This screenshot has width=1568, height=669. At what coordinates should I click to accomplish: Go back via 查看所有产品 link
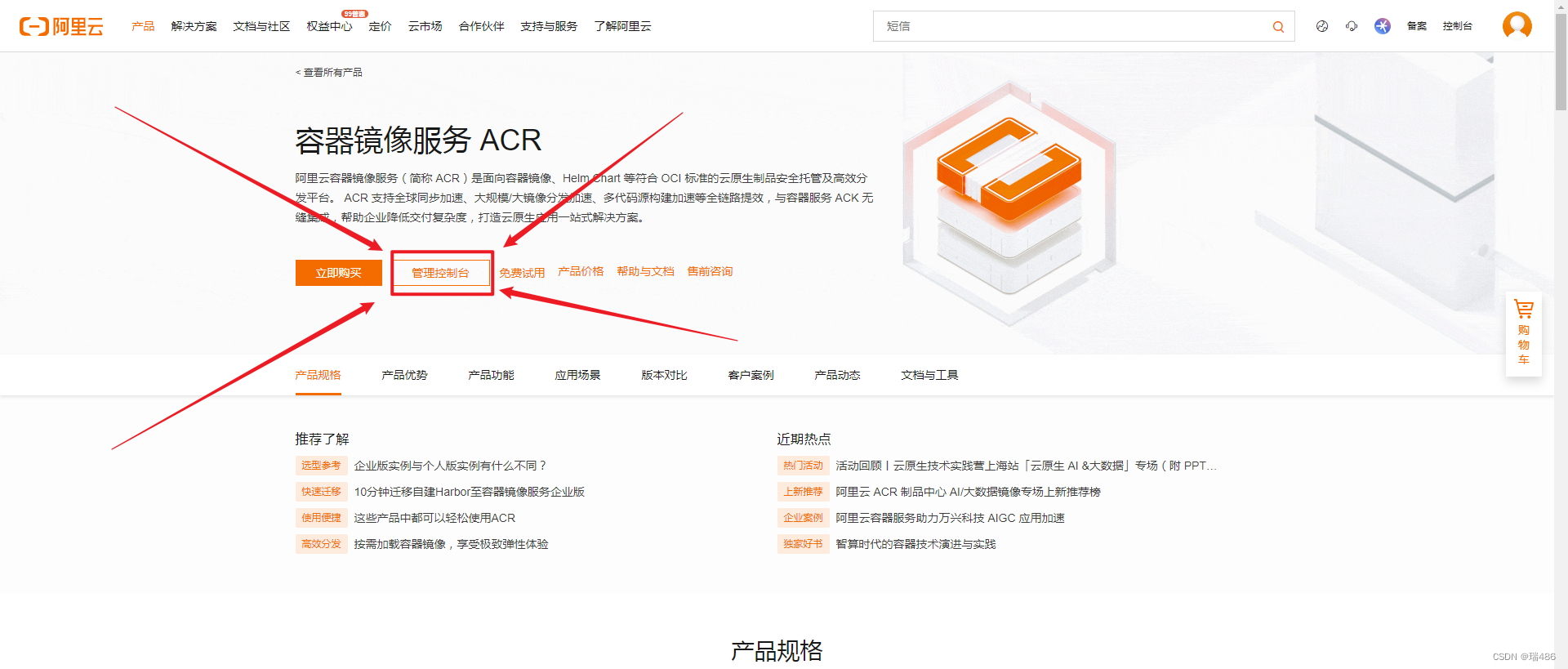click(329, 73)
